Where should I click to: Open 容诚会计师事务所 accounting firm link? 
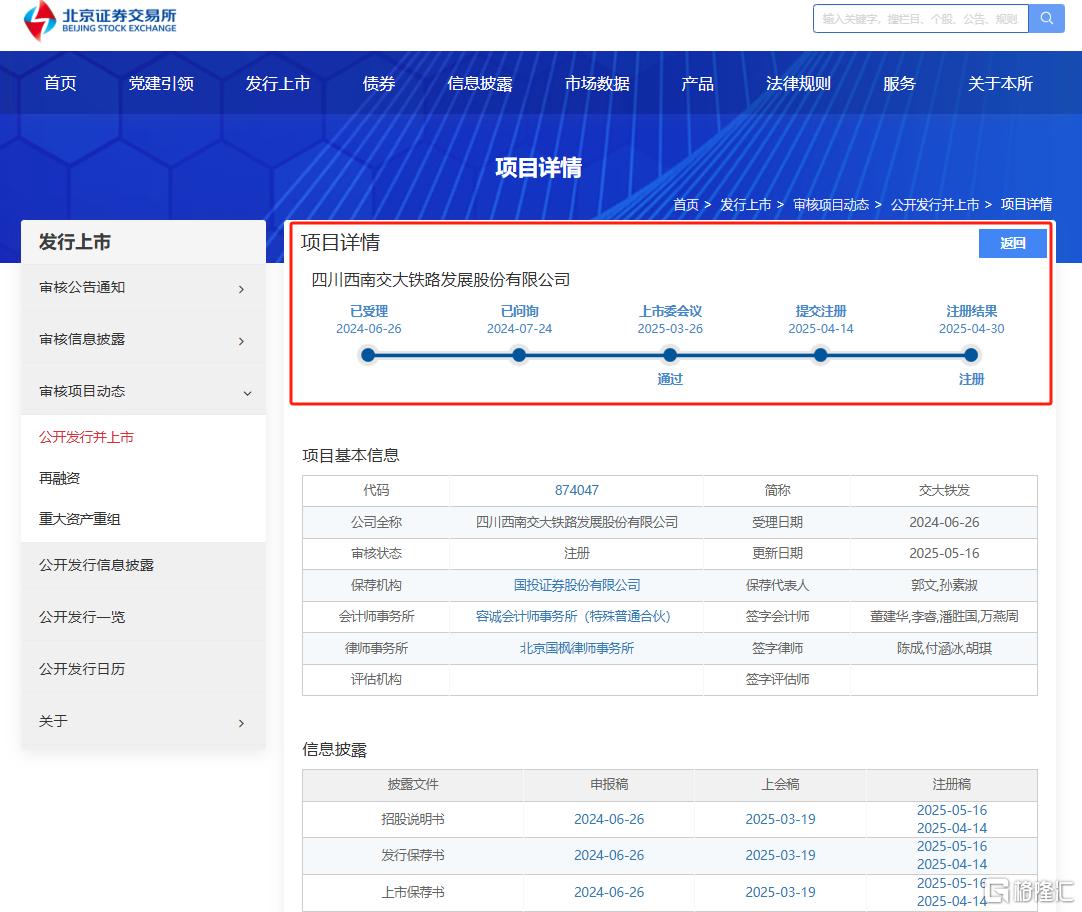pos(573,616)
